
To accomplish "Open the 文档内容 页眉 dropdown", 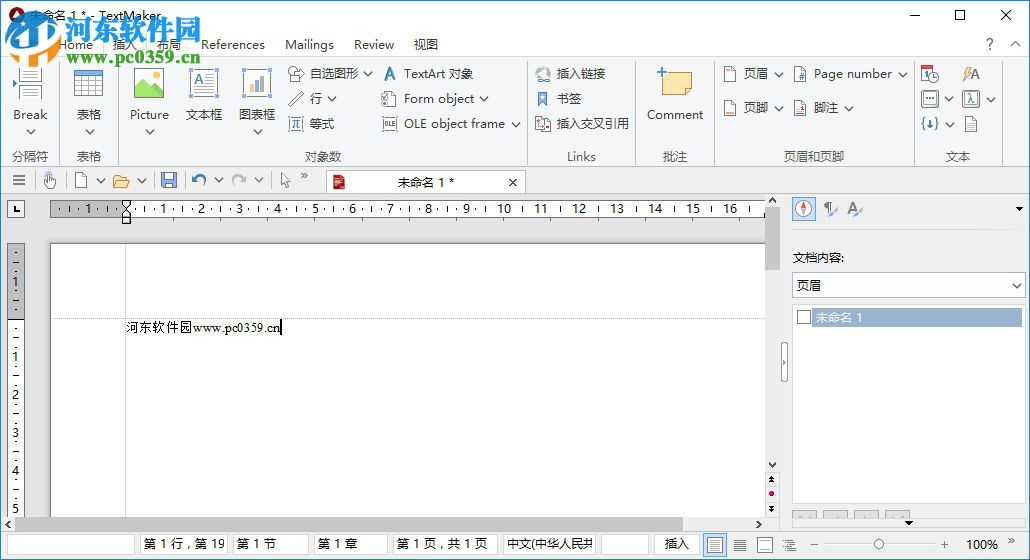I will coord(908,286).
